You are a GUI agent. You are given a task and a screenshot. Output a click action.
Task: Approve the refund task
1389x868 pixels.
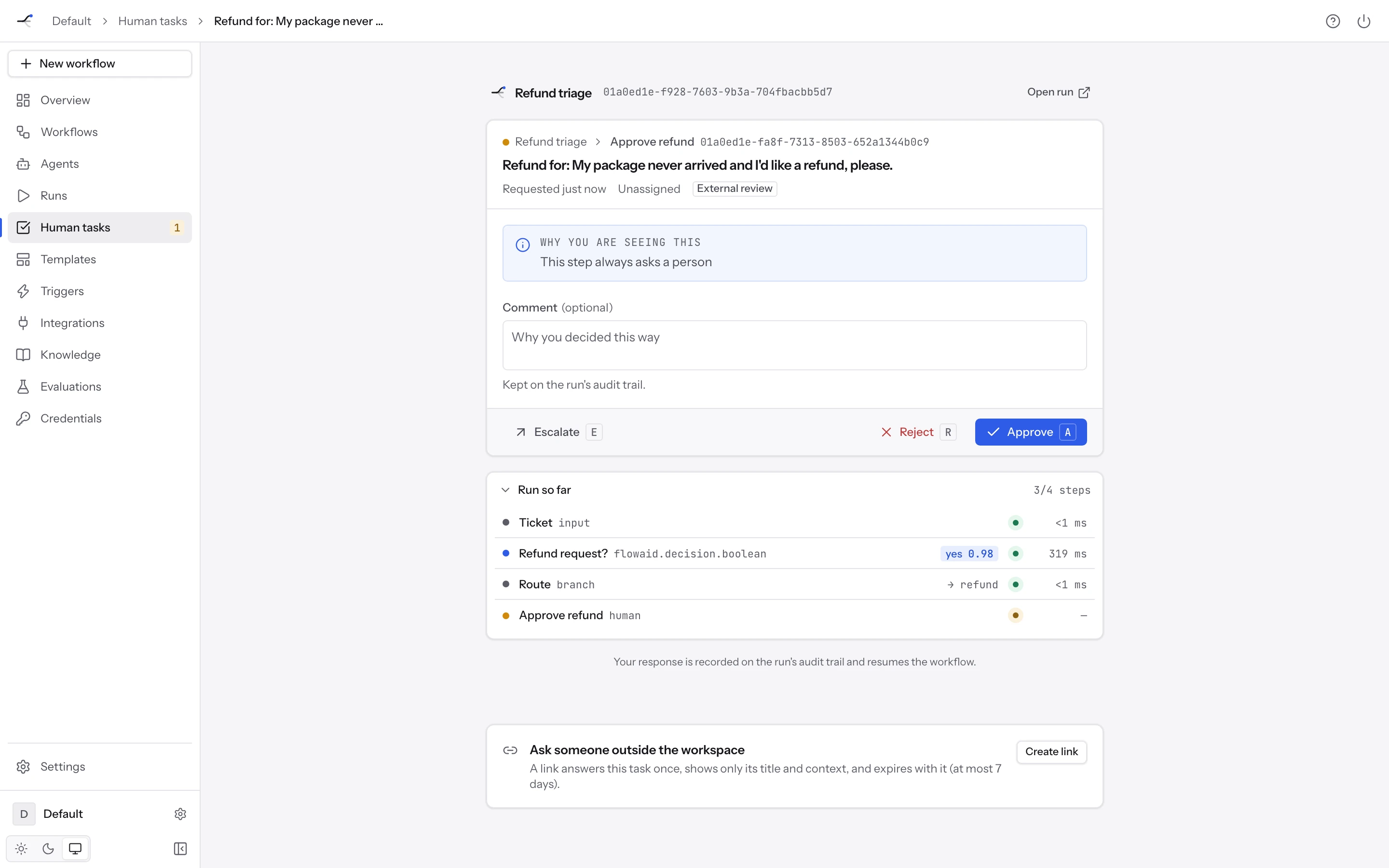tap(1030, 432)
